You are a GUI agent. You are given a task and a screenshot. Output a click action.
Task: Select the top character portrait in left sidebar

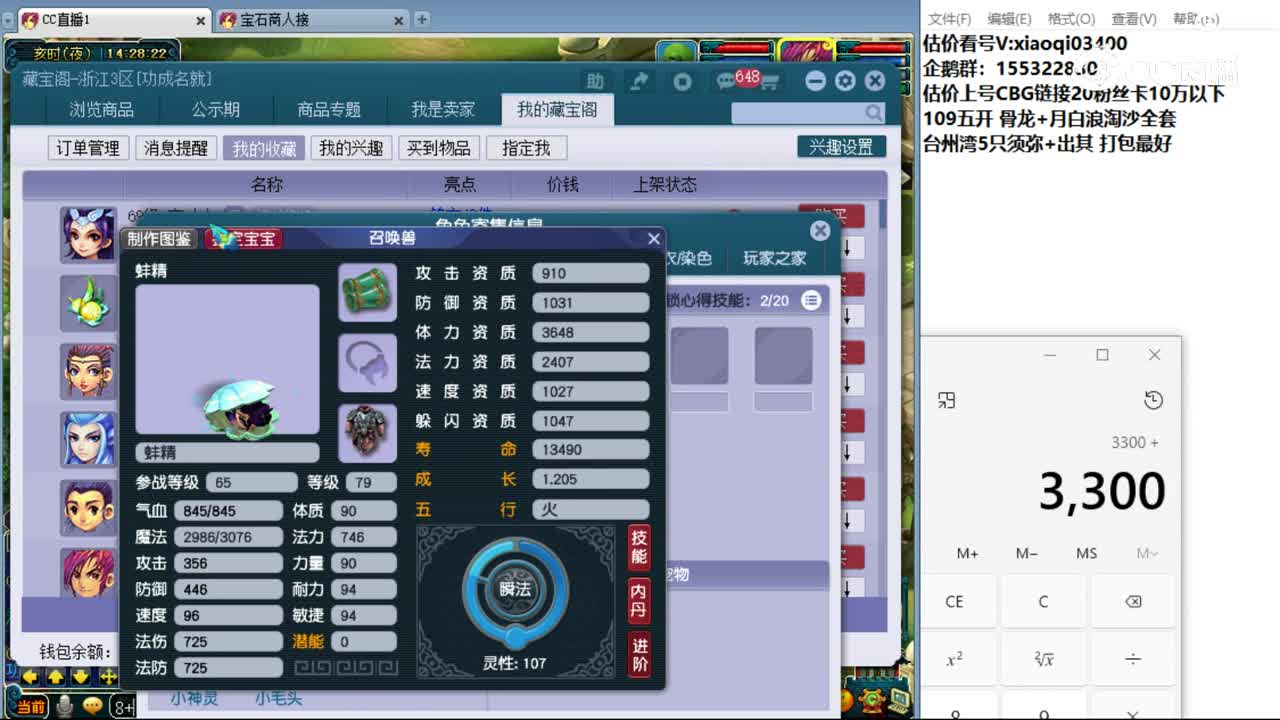tap(87, 232)
